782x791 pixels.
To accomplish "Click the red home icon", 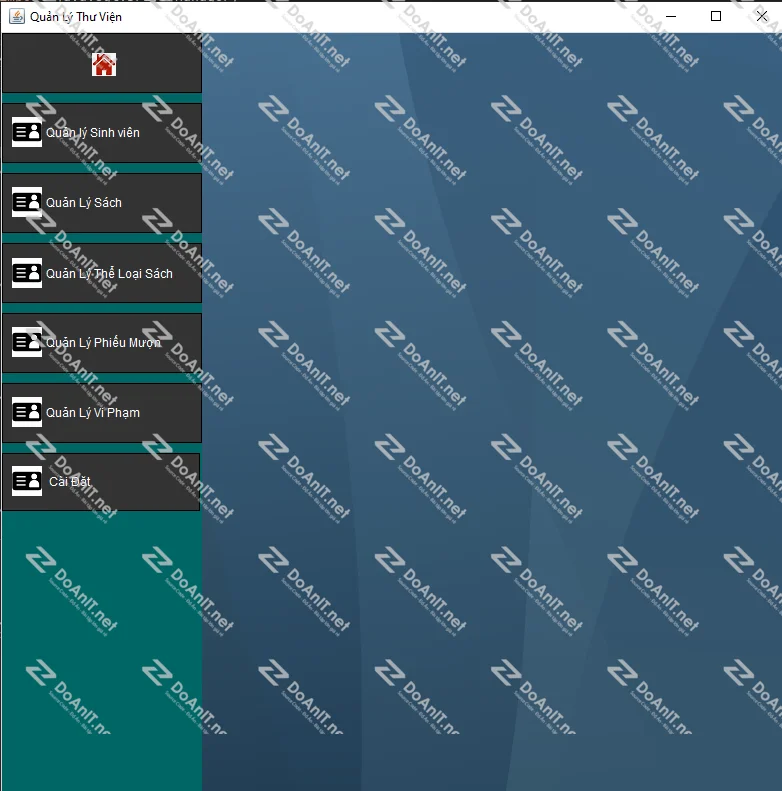I will [104, 65].
